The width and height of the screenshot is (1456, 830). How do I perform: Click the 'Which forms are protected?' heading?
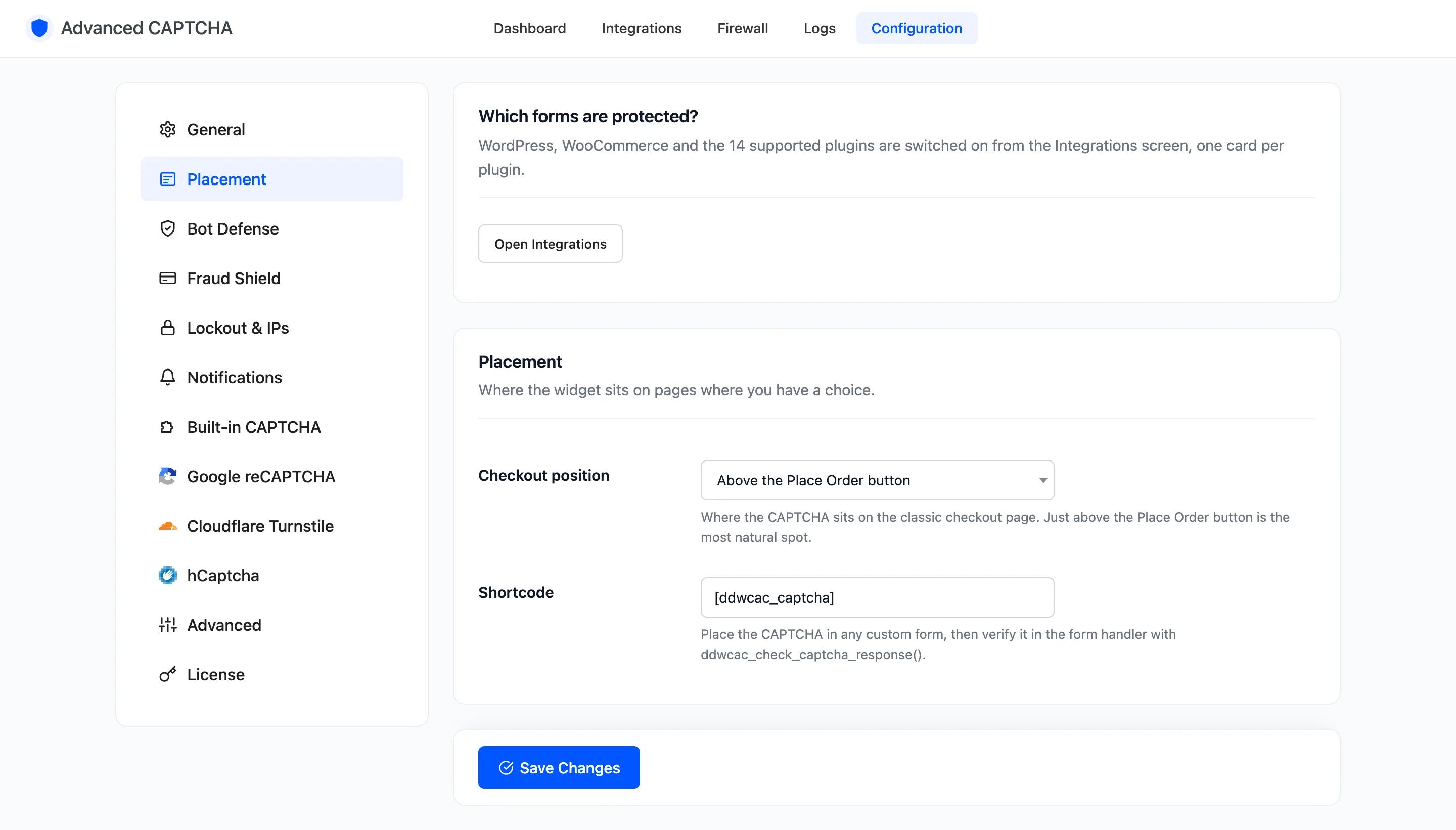[x=588, y=116]
